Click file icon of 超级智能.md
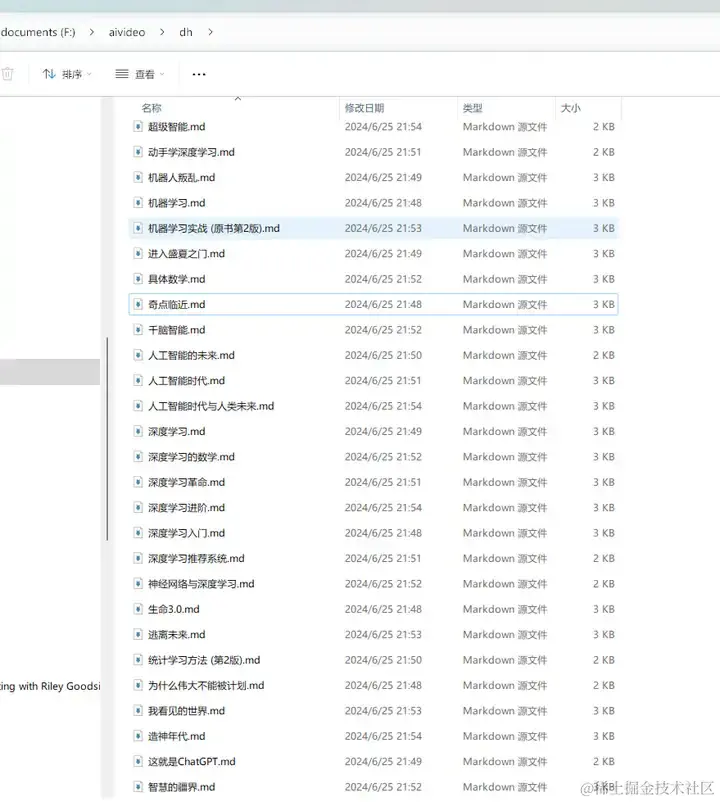720x802 pixels. (138, 126)
